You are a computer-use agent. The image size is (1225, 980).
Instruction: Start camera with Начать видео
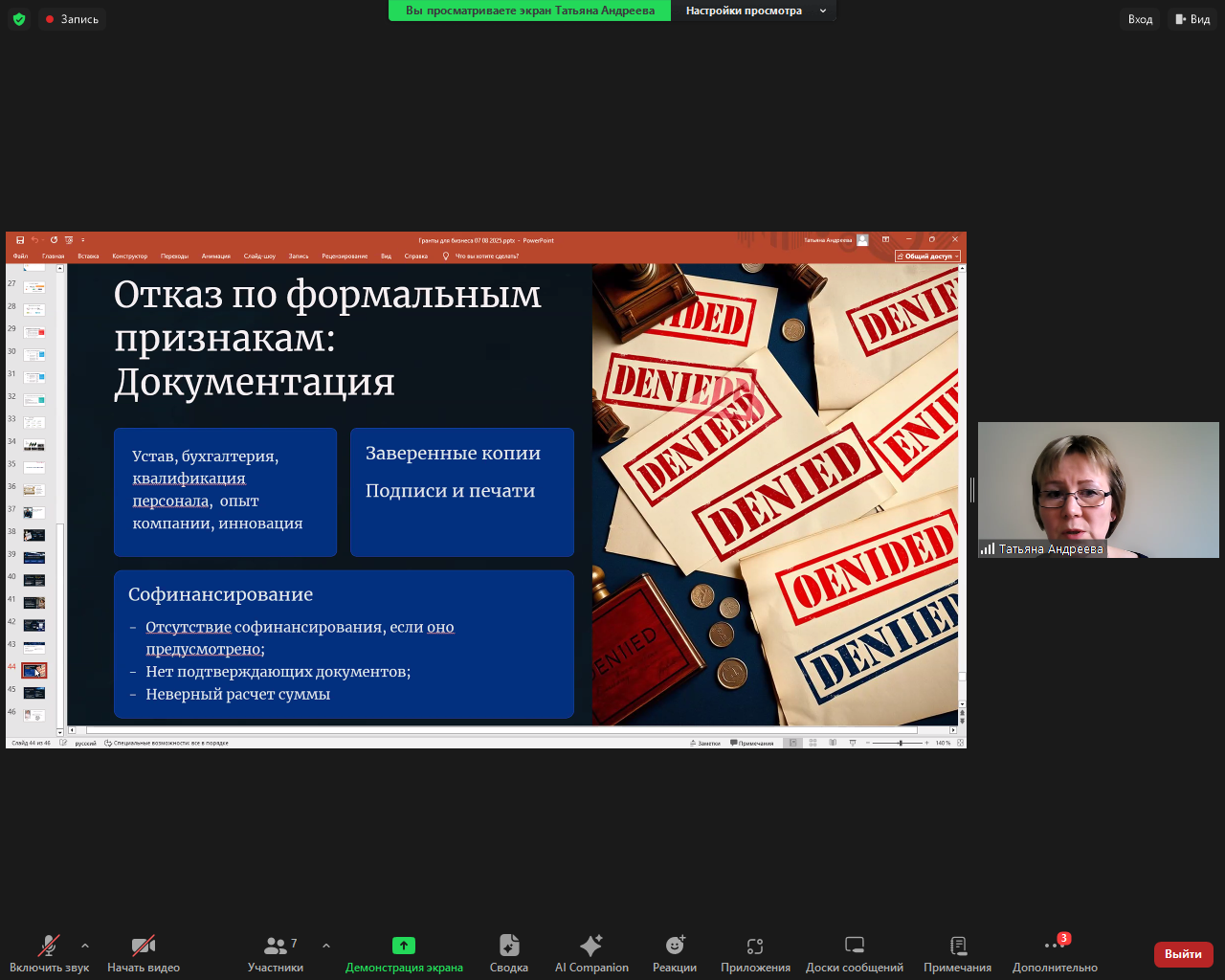pyautogui.click(x=142, y=952)
